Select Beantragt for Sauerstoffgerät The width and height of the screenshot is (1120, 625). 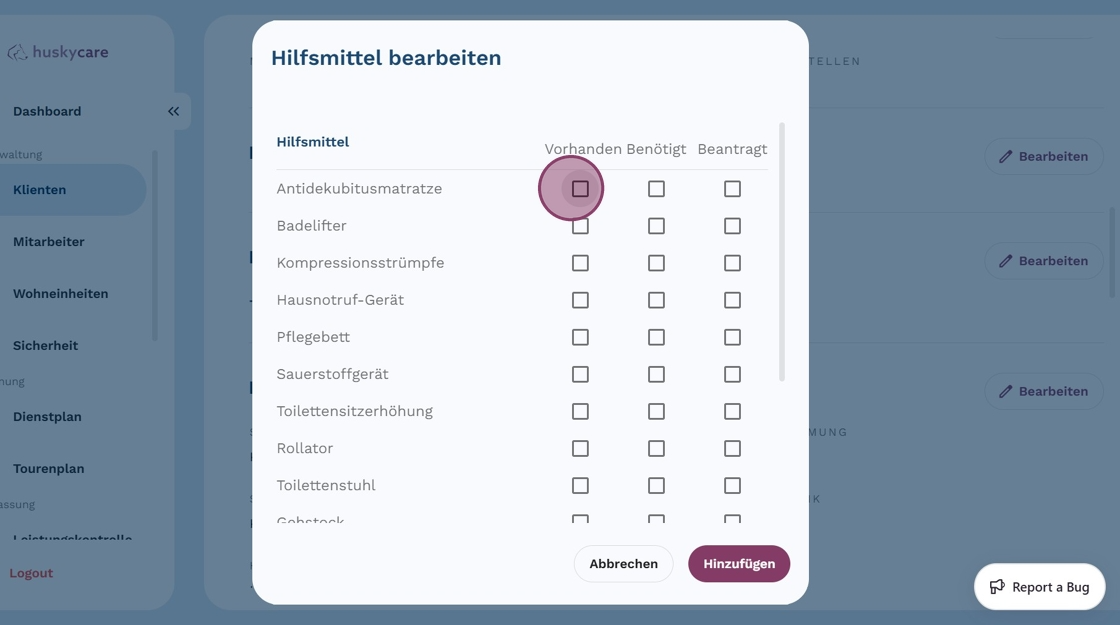pos(732,374)
